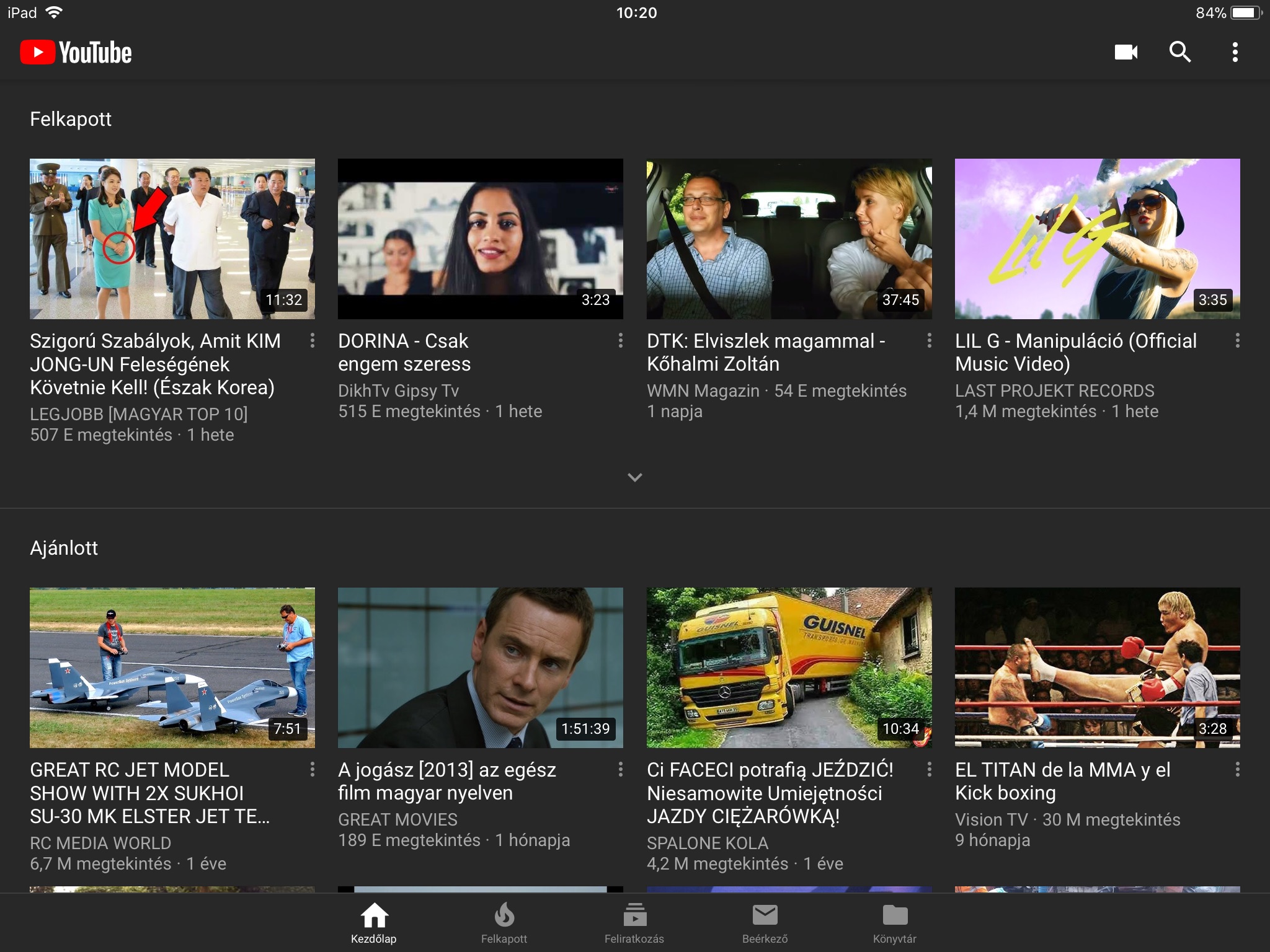Open options for Ci FACECI potrafią video
1270x952 pixels.
tap(929, 769)
